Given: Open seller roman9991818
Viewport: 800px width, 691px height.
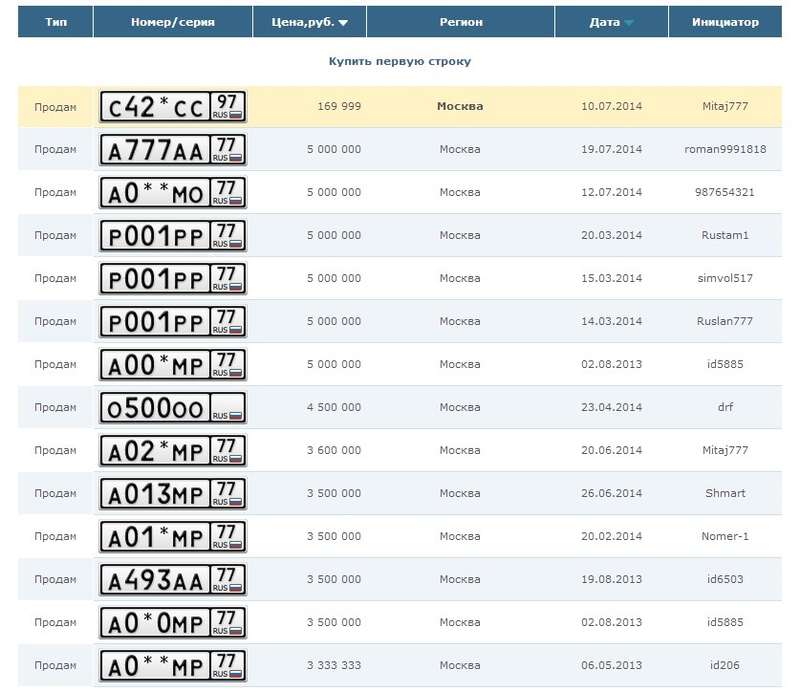Looking at the screenshot, I should (x=725, y=149).
